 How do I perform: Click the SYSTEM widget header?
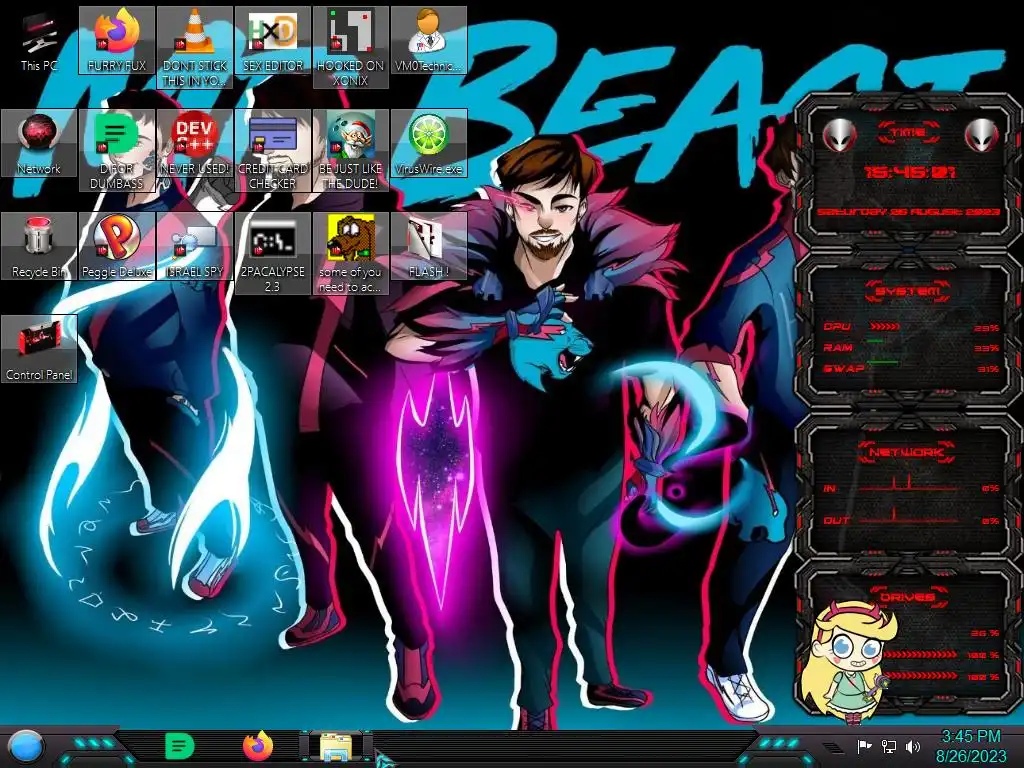pyautogui.click(x=908, y=291)
